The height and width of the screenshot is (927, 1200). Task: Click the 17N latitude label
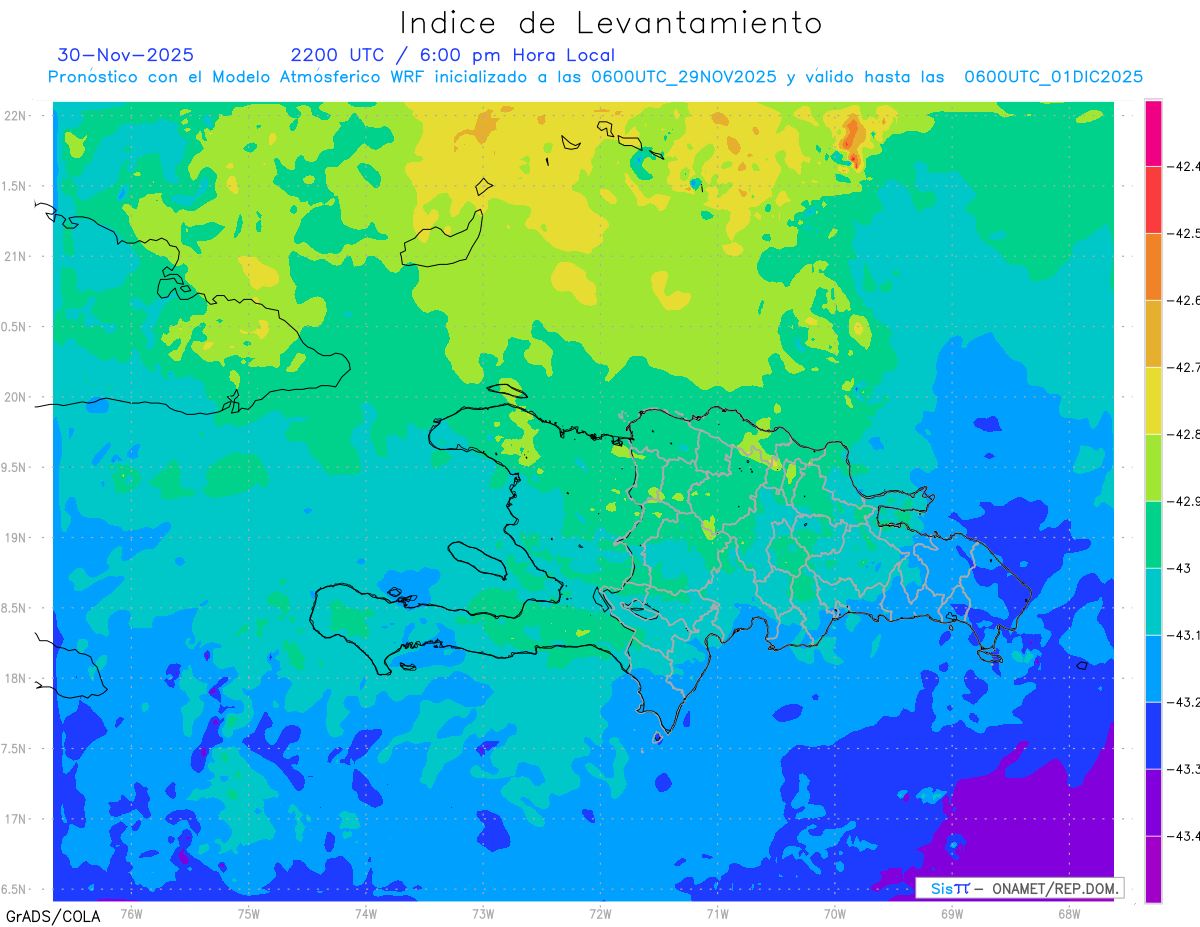point(16,819)
